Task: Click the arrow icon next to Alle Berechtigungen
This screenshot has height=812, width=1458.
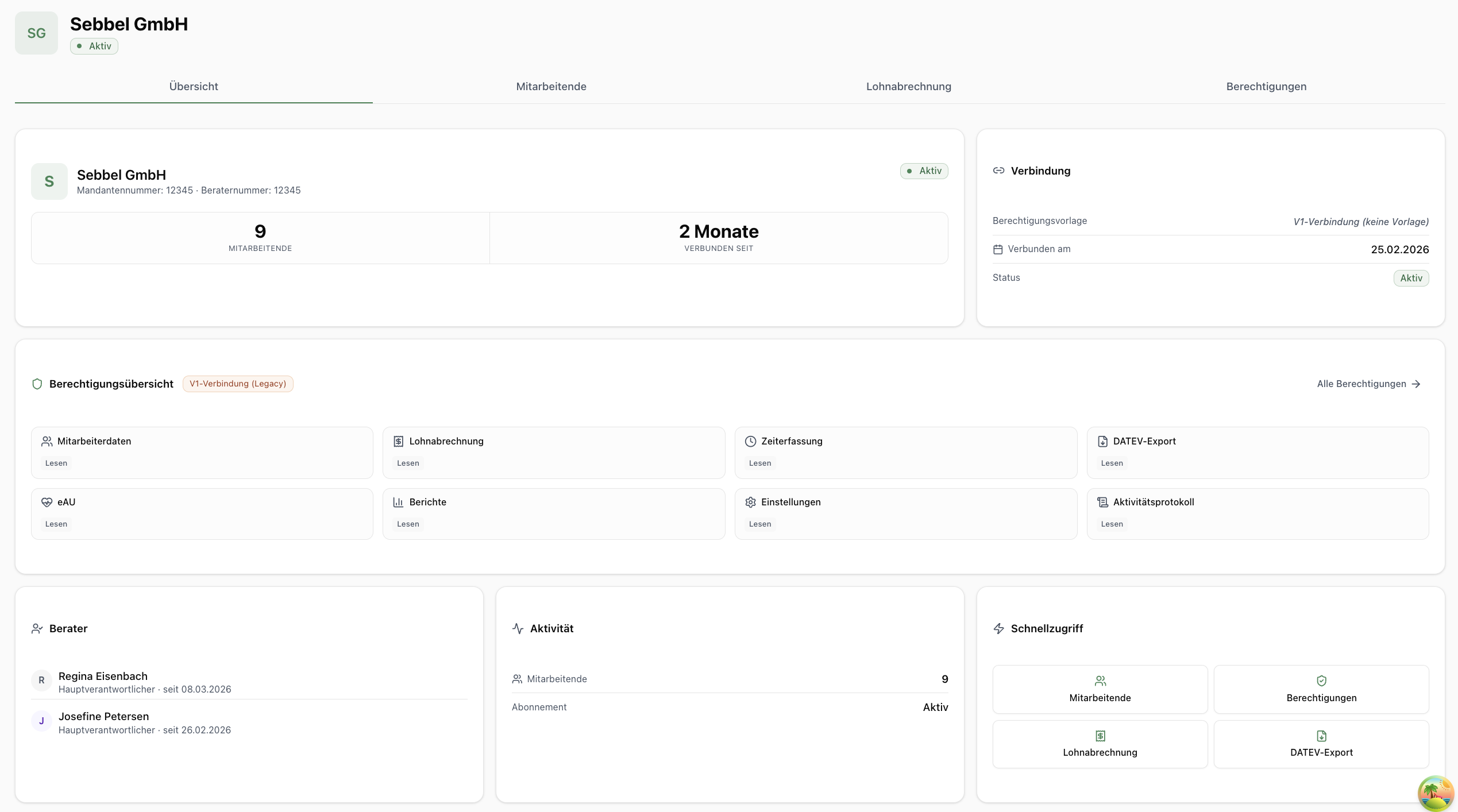Action: pos(1417,384)
